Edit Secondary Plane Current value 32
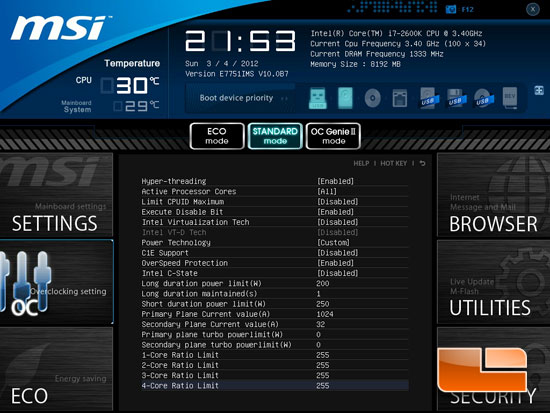 click(321, 324)
